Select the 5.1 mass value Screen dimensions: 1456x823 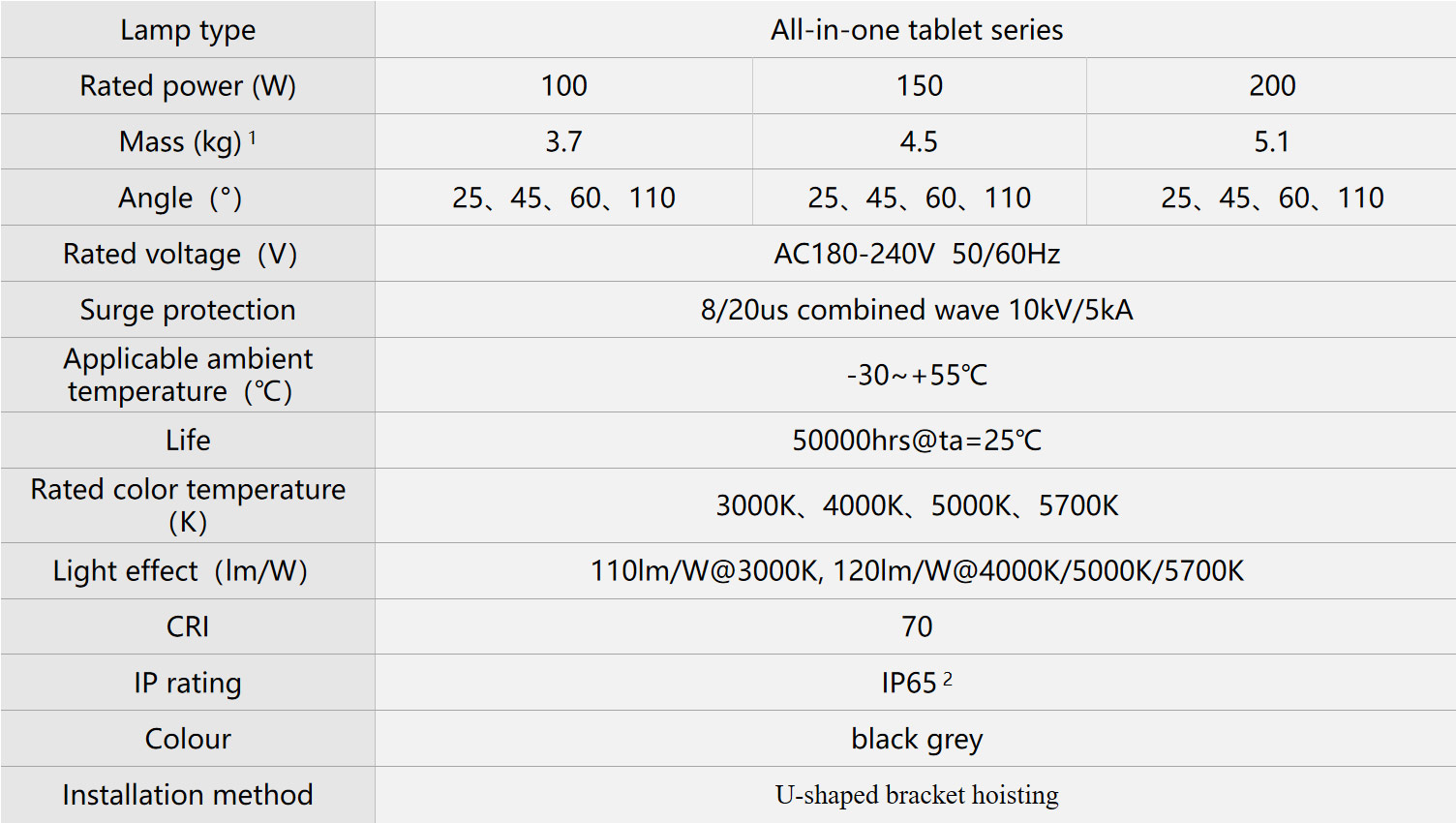pos(1271,142)
